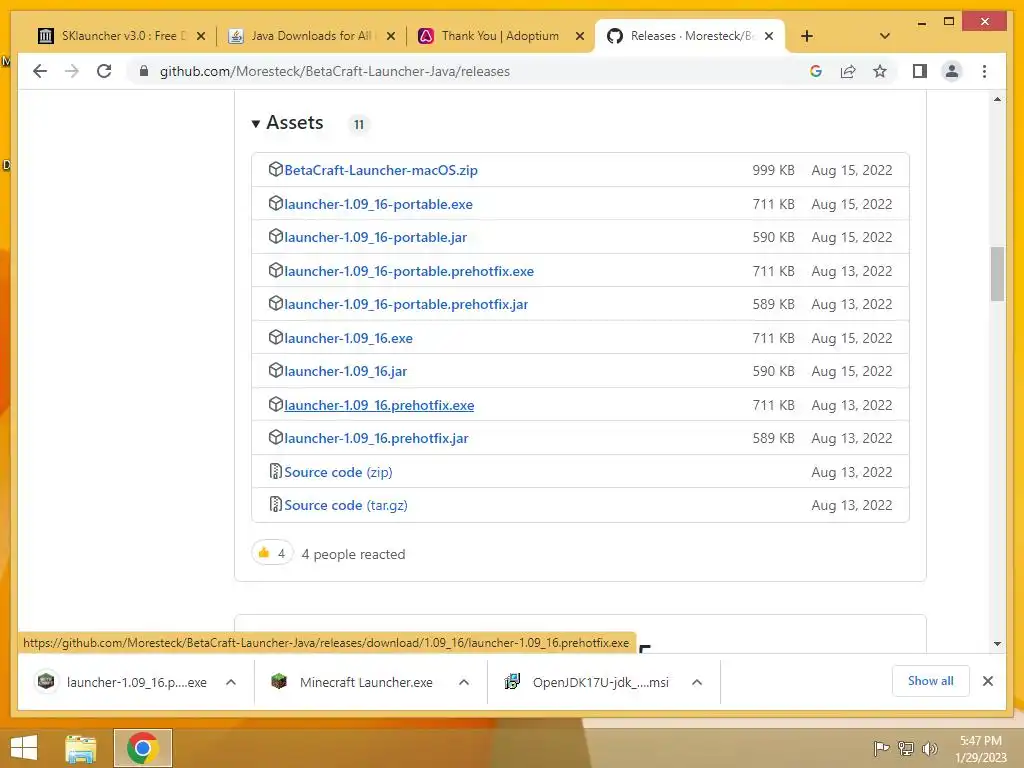Click the address bar URL
Viewport: 1024px width, 768px height.
[334, 71]
